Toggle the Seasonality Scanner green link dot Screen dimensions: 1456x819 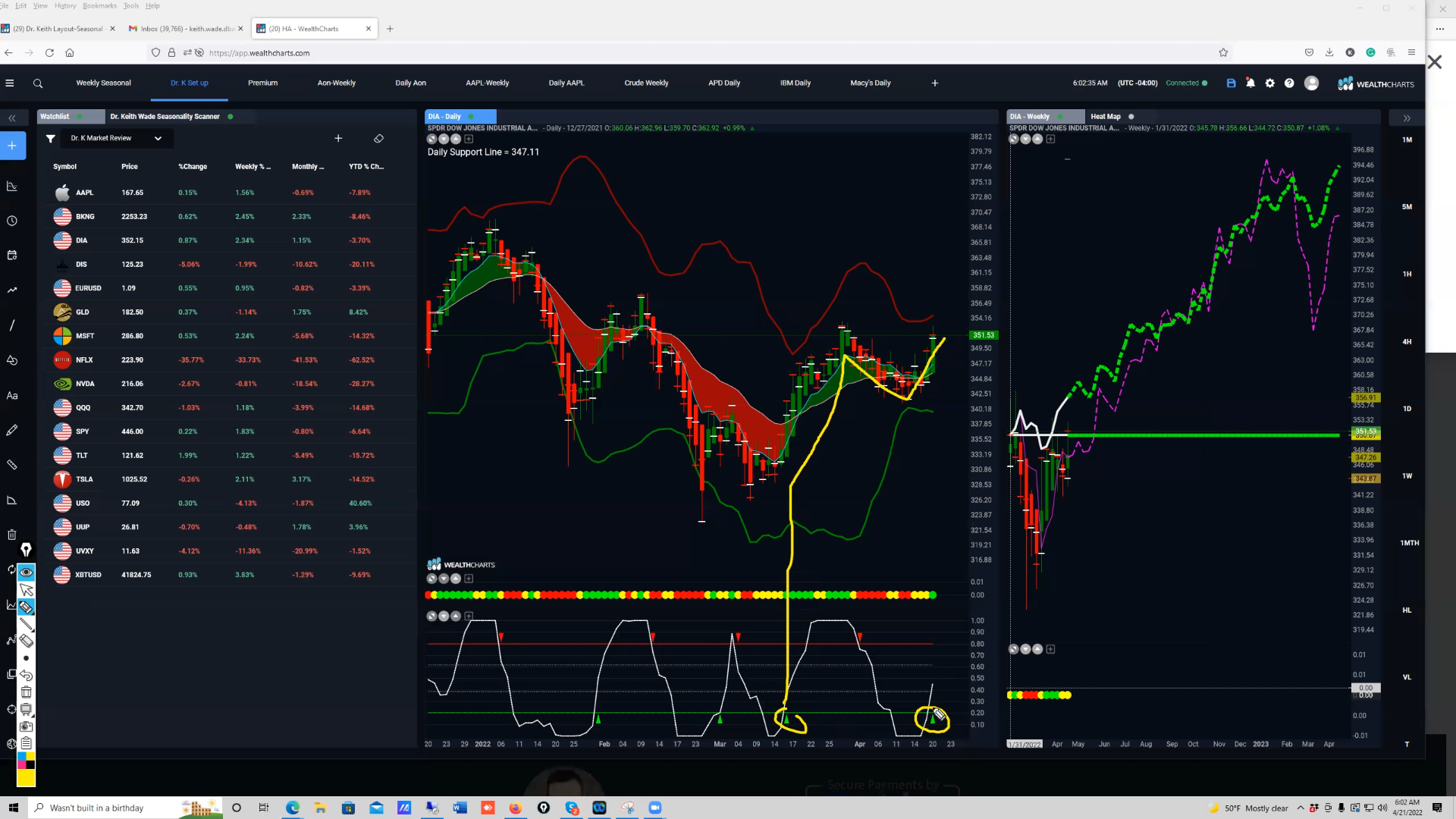[x=231, y=117]
